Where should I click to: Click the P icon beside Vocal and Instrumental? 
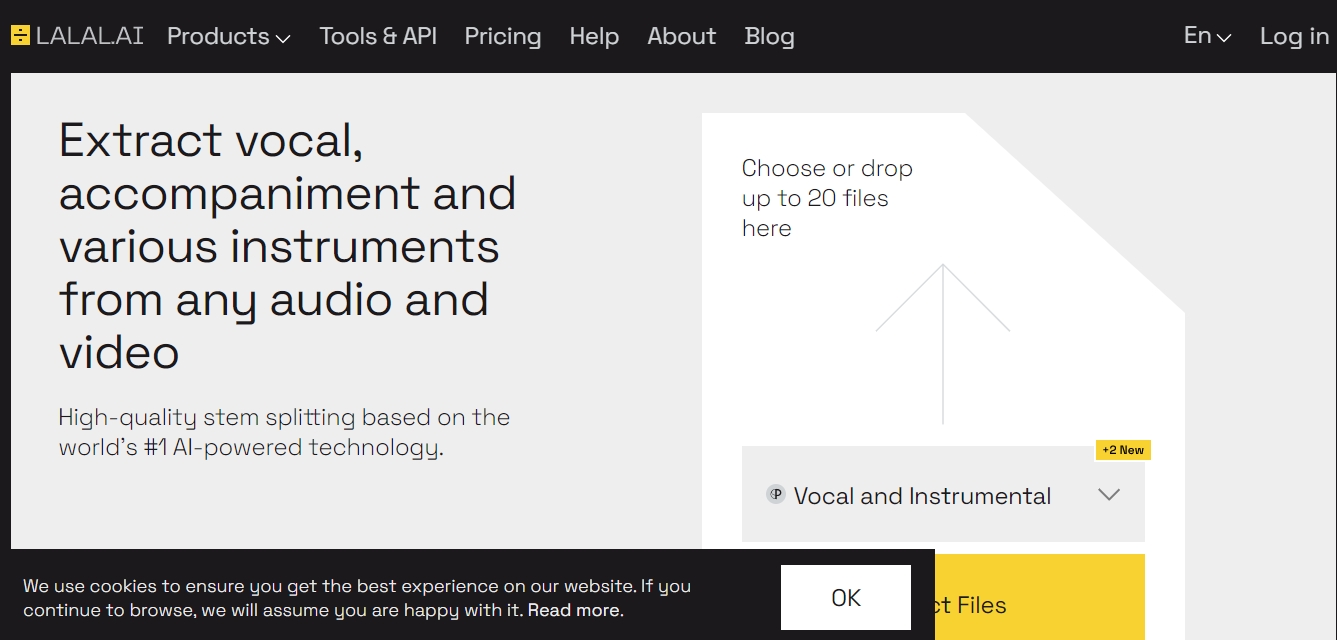coord(775,494)
